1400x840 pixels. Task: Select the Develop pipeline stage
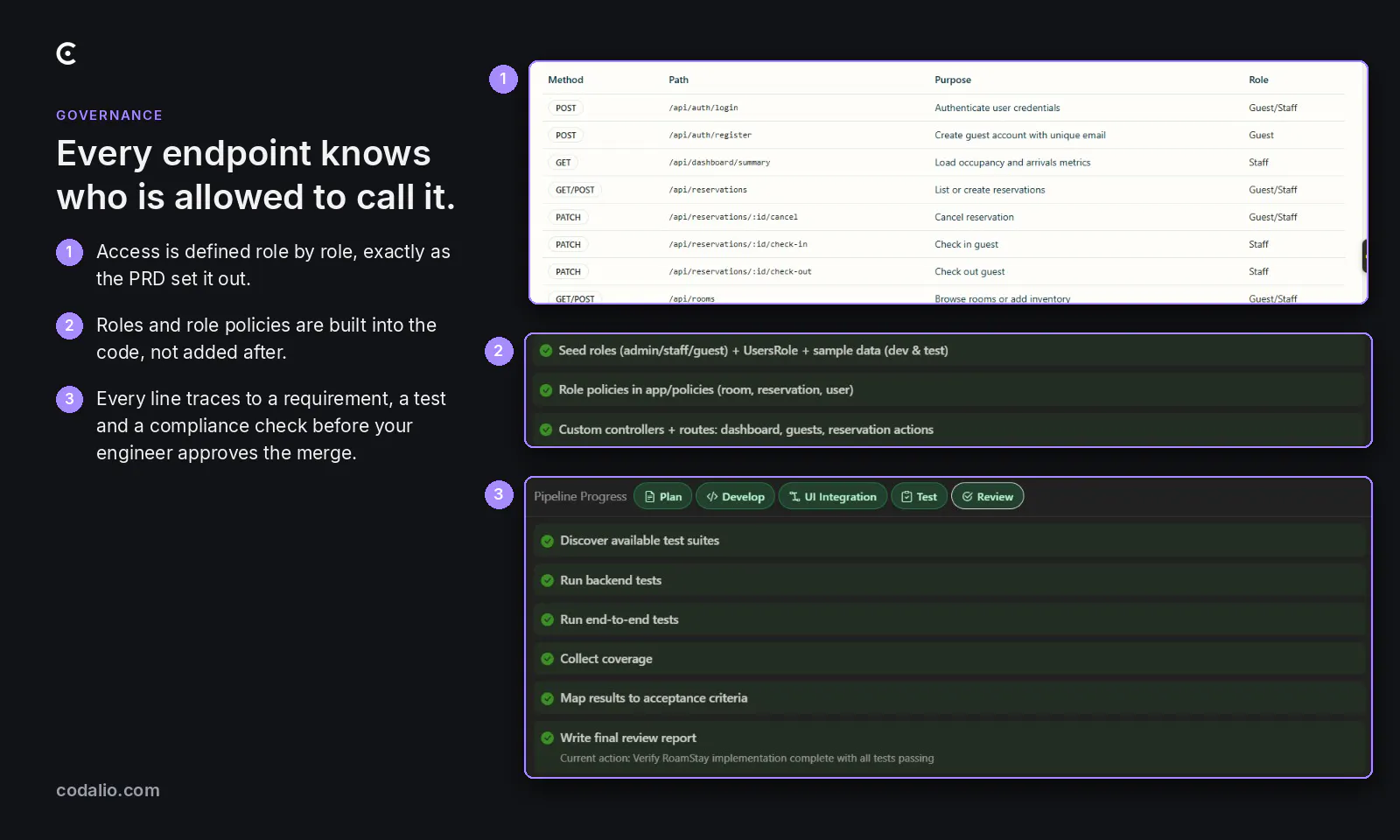tap(735, 496)
